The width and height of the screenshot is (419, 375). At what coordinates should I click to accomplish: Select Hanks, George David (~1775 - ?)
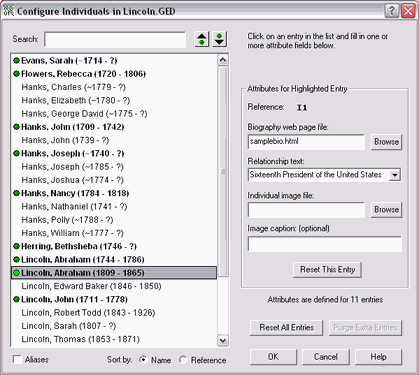coord(114,114)
